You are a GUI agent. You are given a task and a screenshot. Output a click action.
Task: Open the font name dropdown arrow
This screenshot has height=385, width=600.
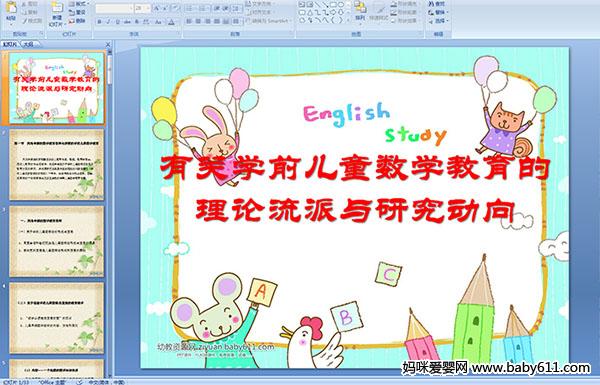pyautogui.click(x=131, y=8)
